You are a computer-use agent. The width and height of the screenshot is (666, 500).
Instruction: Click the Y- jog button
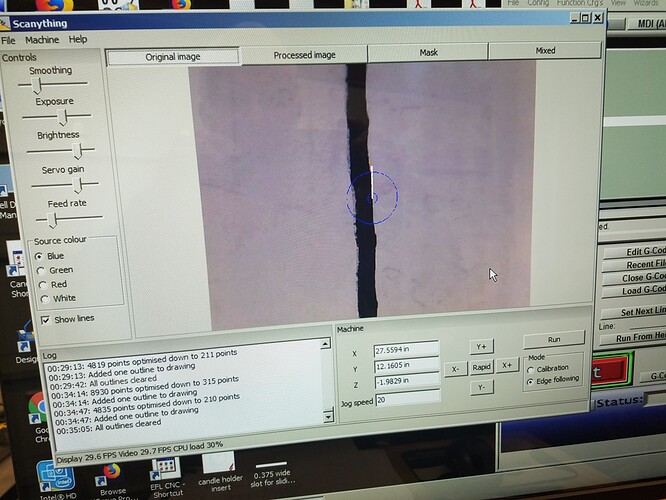(481, 387)
